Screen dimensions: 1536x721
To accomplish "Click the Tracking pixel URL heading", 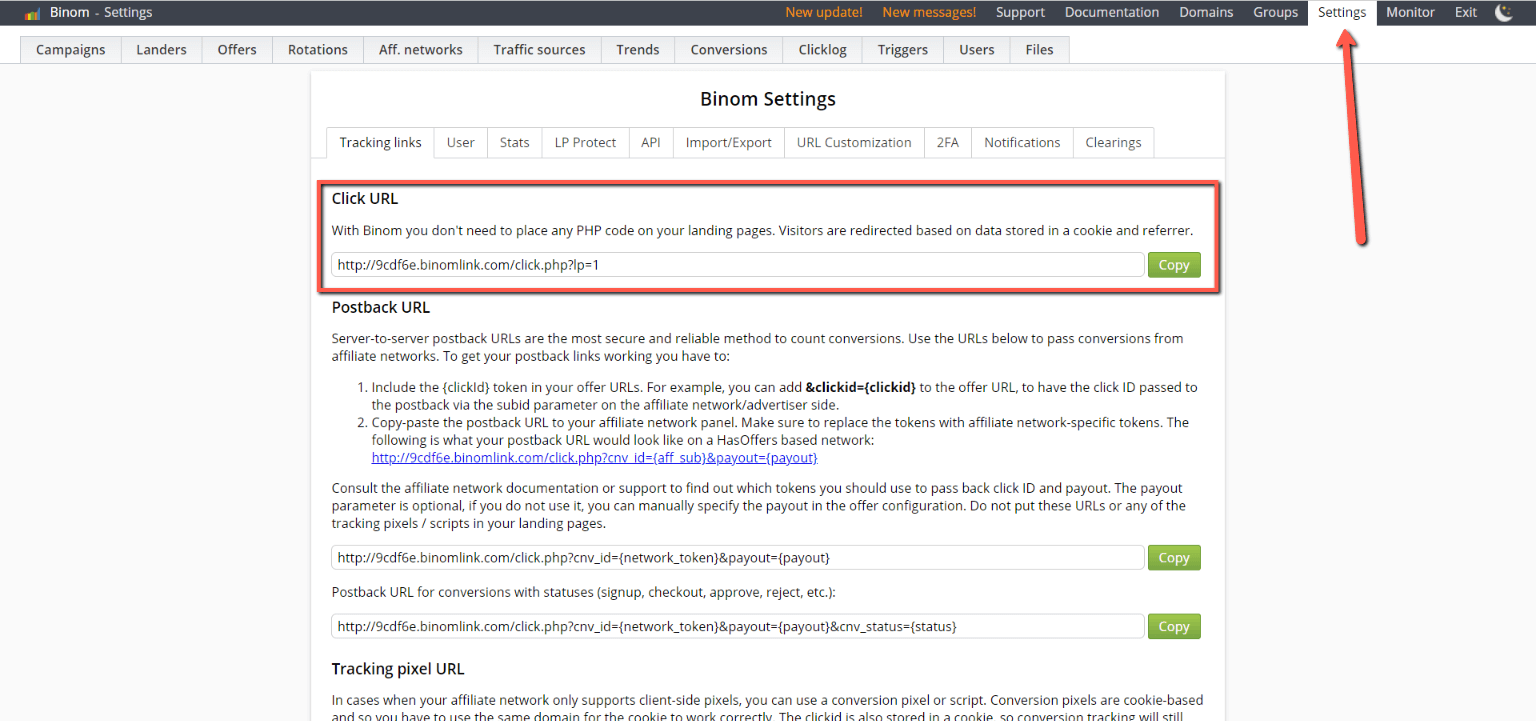I will click(398, 668).
